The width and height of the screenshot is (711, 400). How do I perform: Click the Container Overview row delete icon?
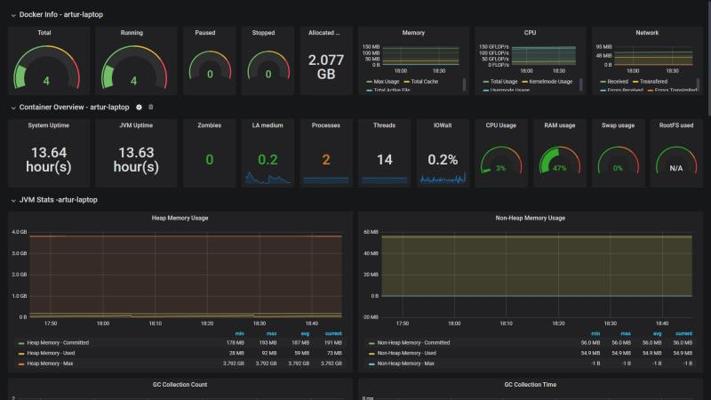pyautogui.click(x=151, y=107)
